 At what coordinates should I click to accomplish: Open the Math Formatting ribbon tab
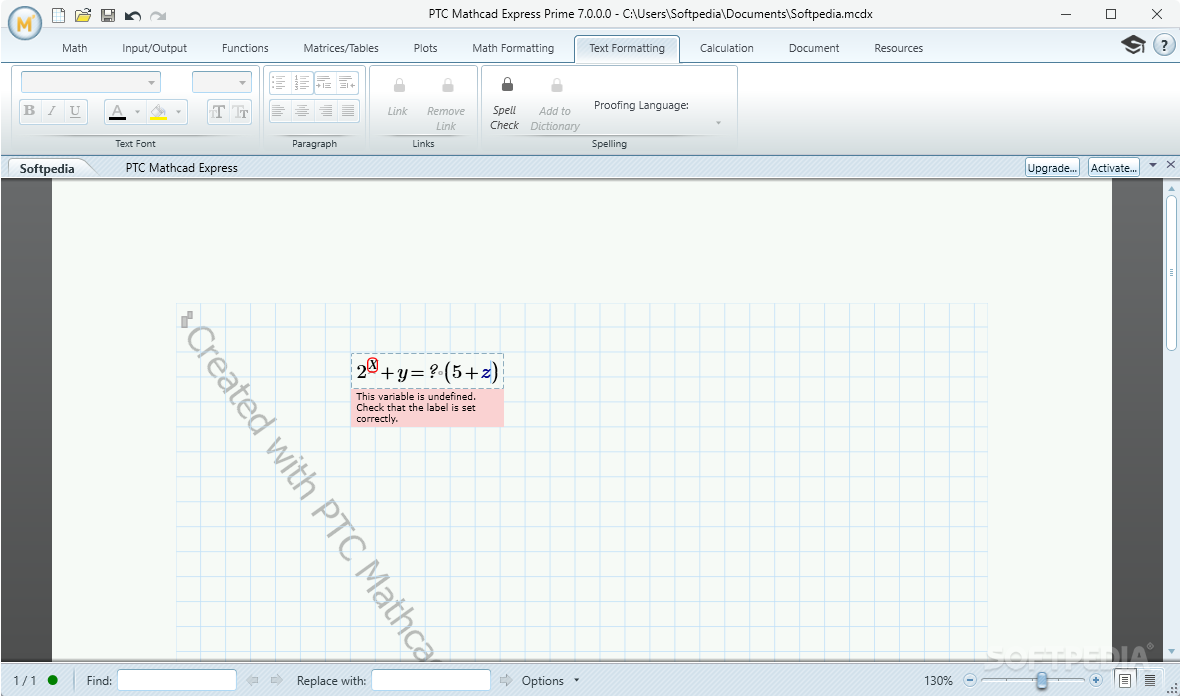pyautogui.click(x=513, y=48)
